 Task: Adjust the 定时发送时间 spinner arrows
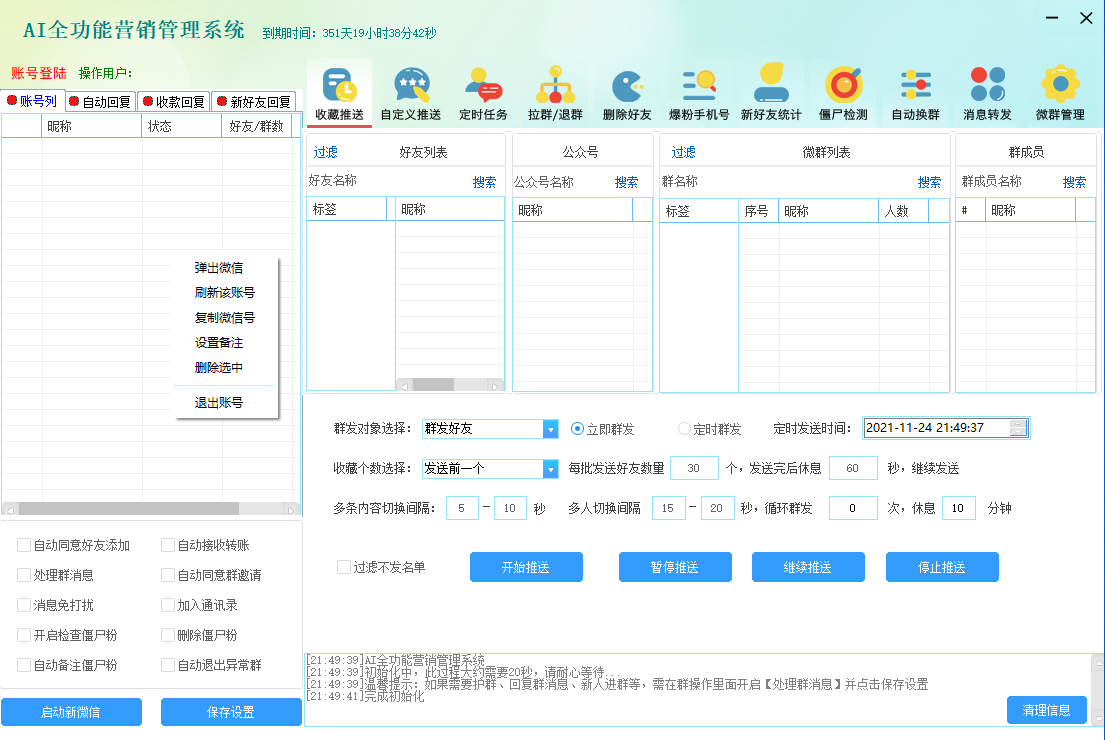[x=1018, y=428]
